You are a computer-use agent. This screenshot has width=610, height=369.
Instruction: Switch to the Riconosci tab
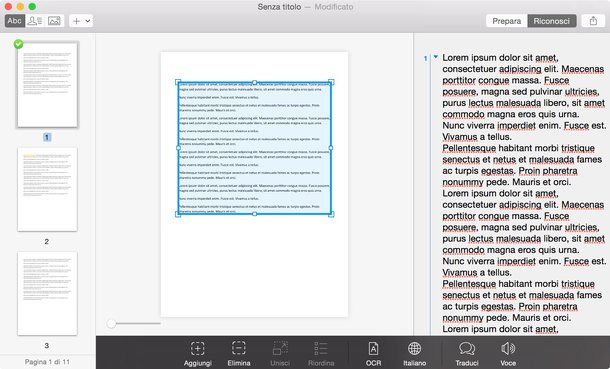point(551,21)
